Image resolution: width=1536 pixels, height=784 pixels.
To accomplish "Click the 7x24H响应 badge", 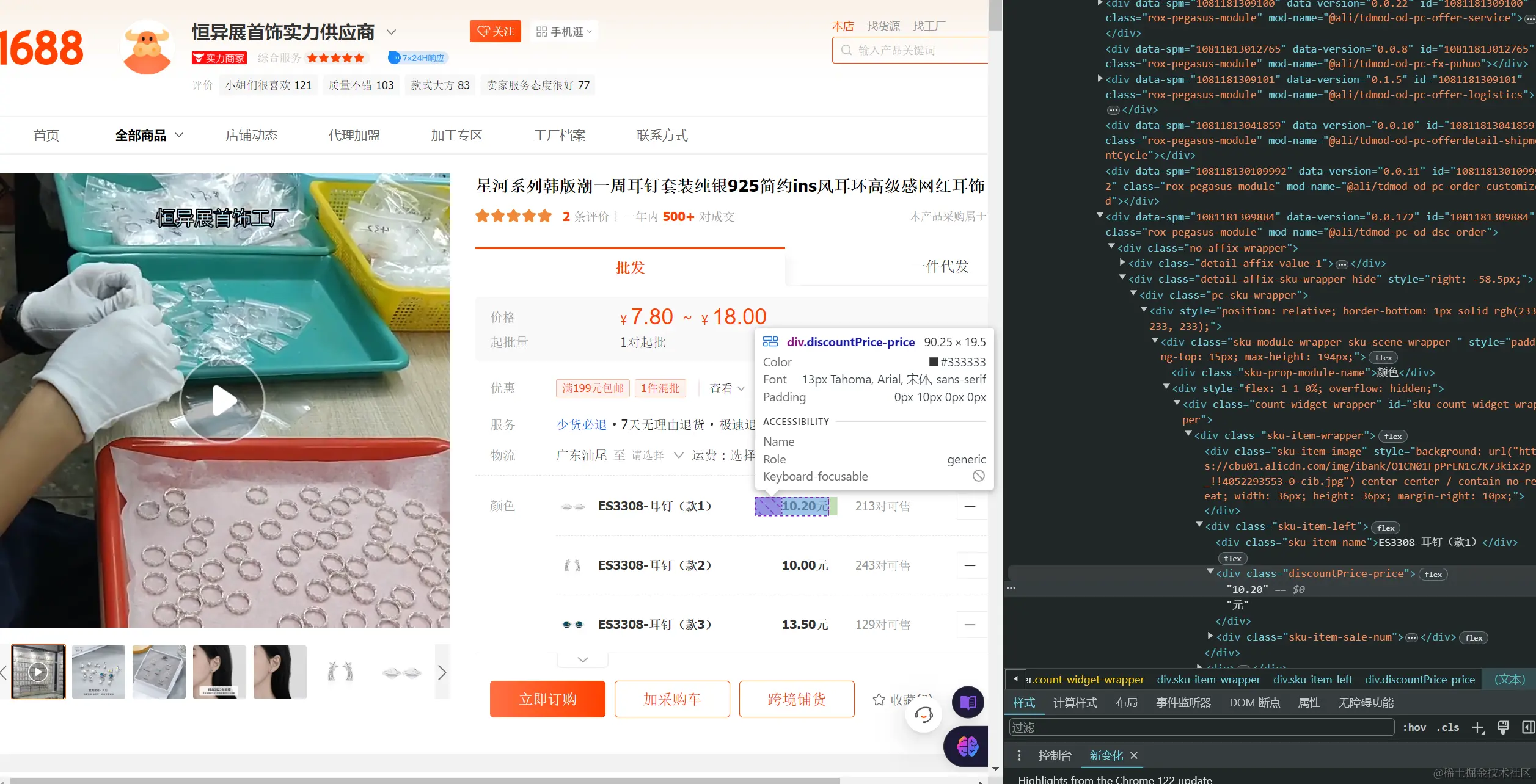I will click(418, 58).
